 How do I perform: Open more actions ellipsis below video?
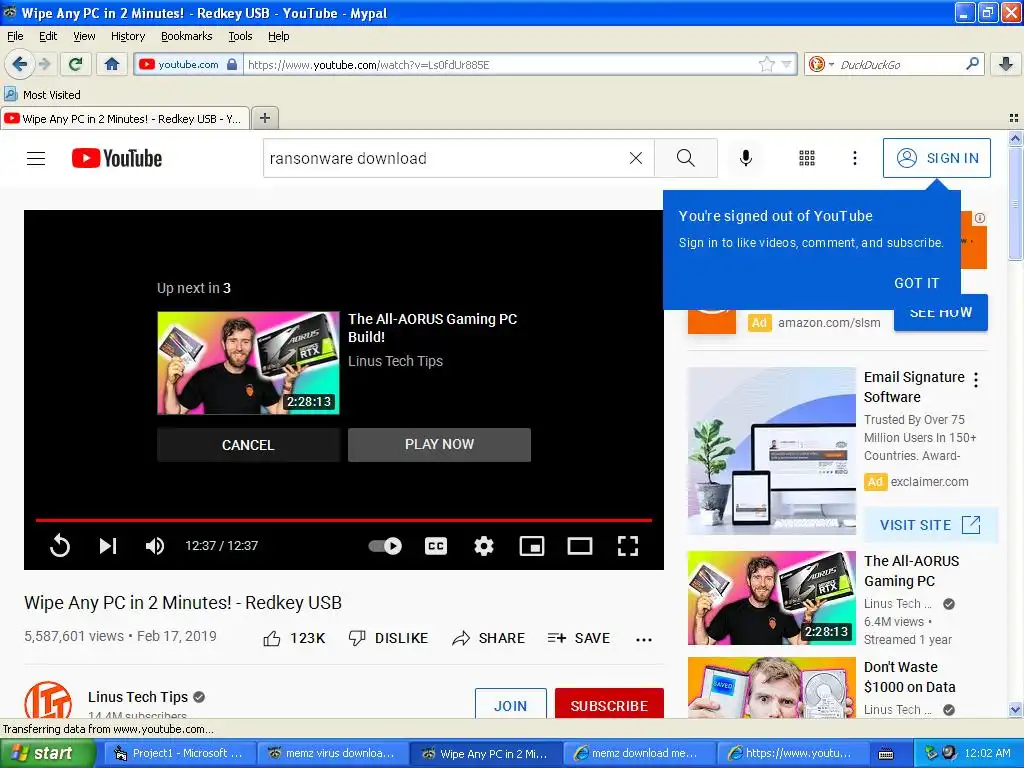coord(644,639)
